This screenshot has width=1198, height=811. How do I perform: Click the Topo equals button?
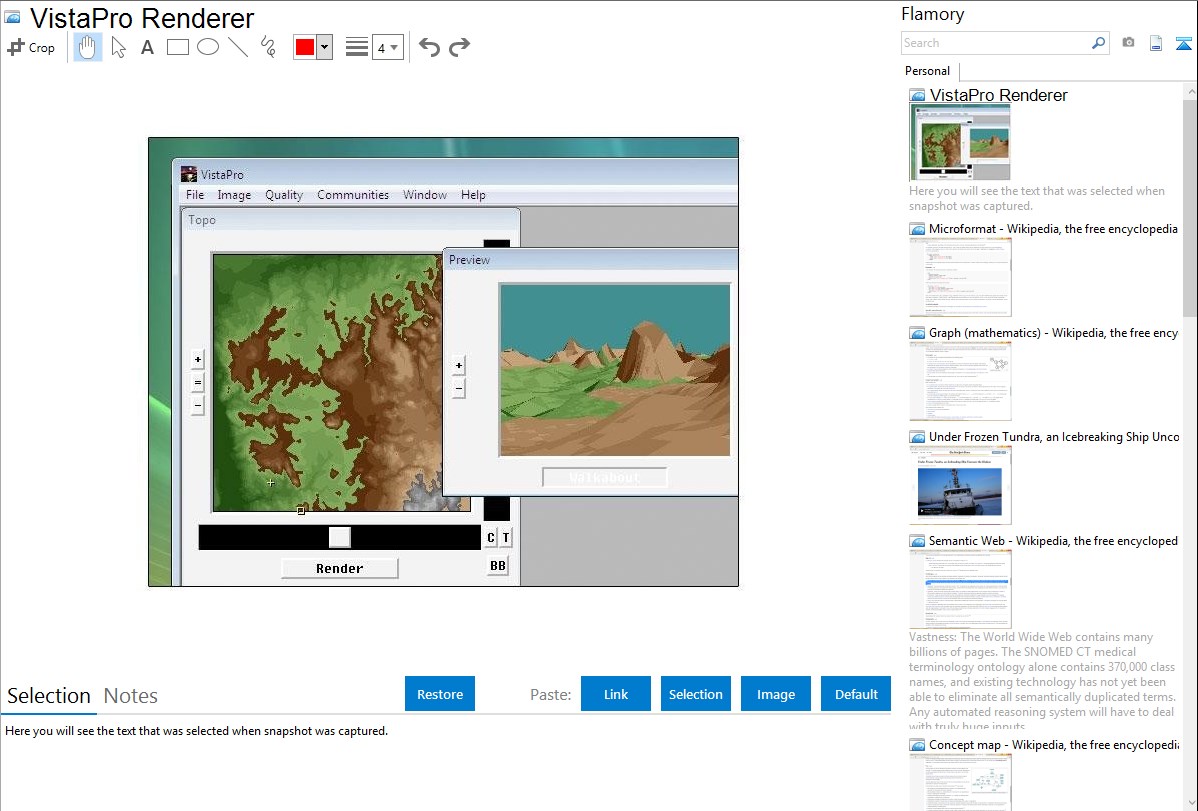[x=198, y=382]
